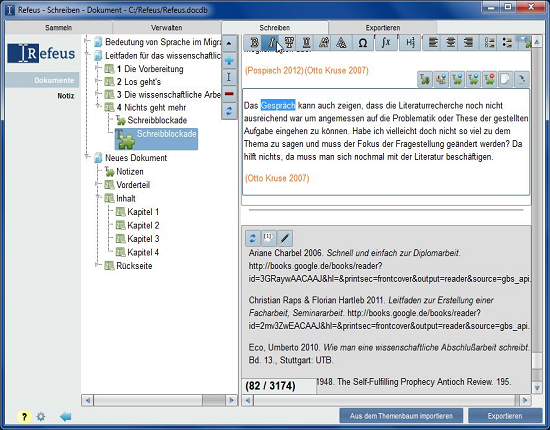Screen dimensions: 550x430
Task: Collapse the Inhalt node
Action: click(98, 198)
